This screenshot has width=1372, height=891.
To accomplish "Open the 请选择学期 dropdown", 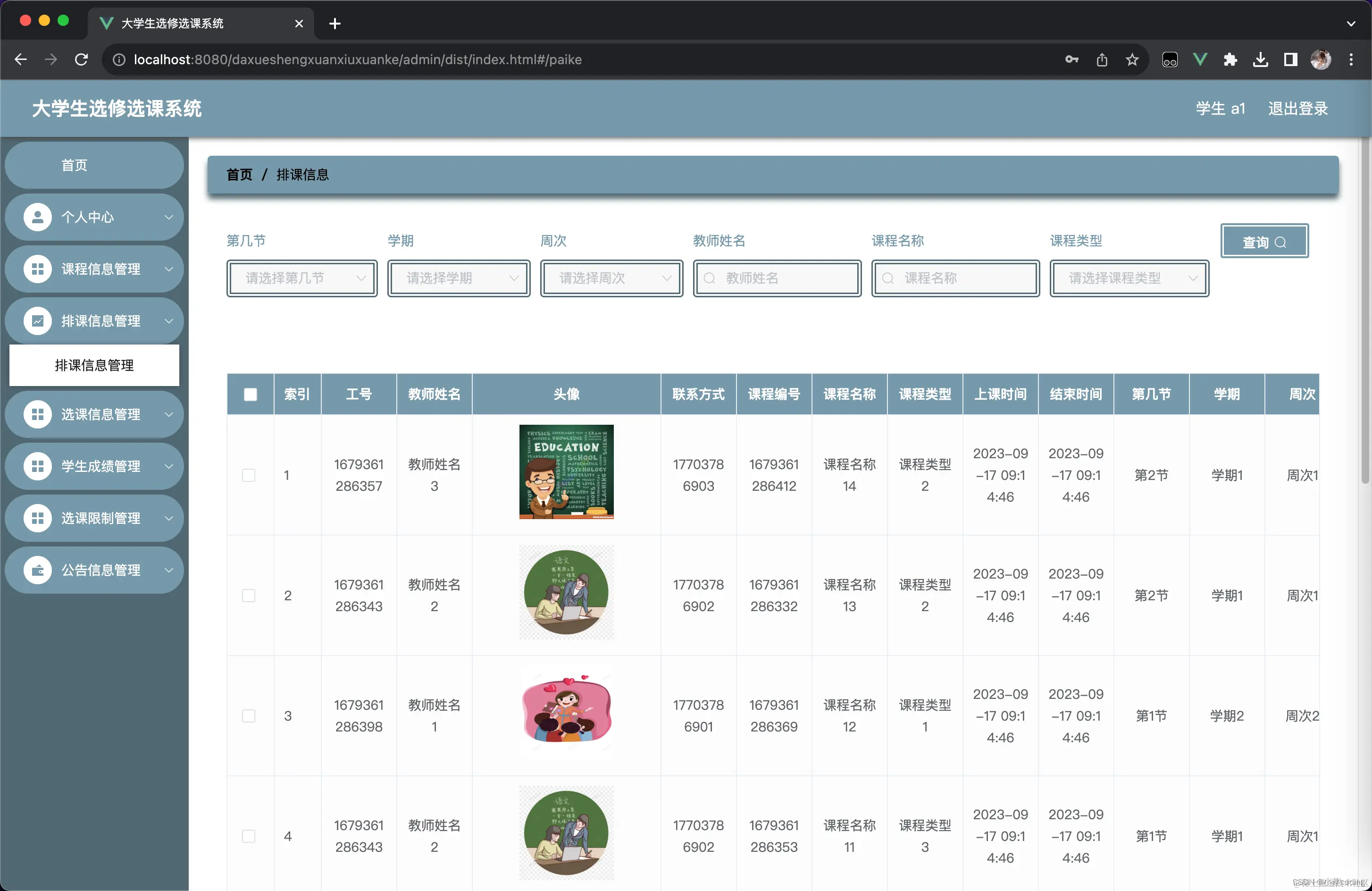I will click(x=459, y=278).
